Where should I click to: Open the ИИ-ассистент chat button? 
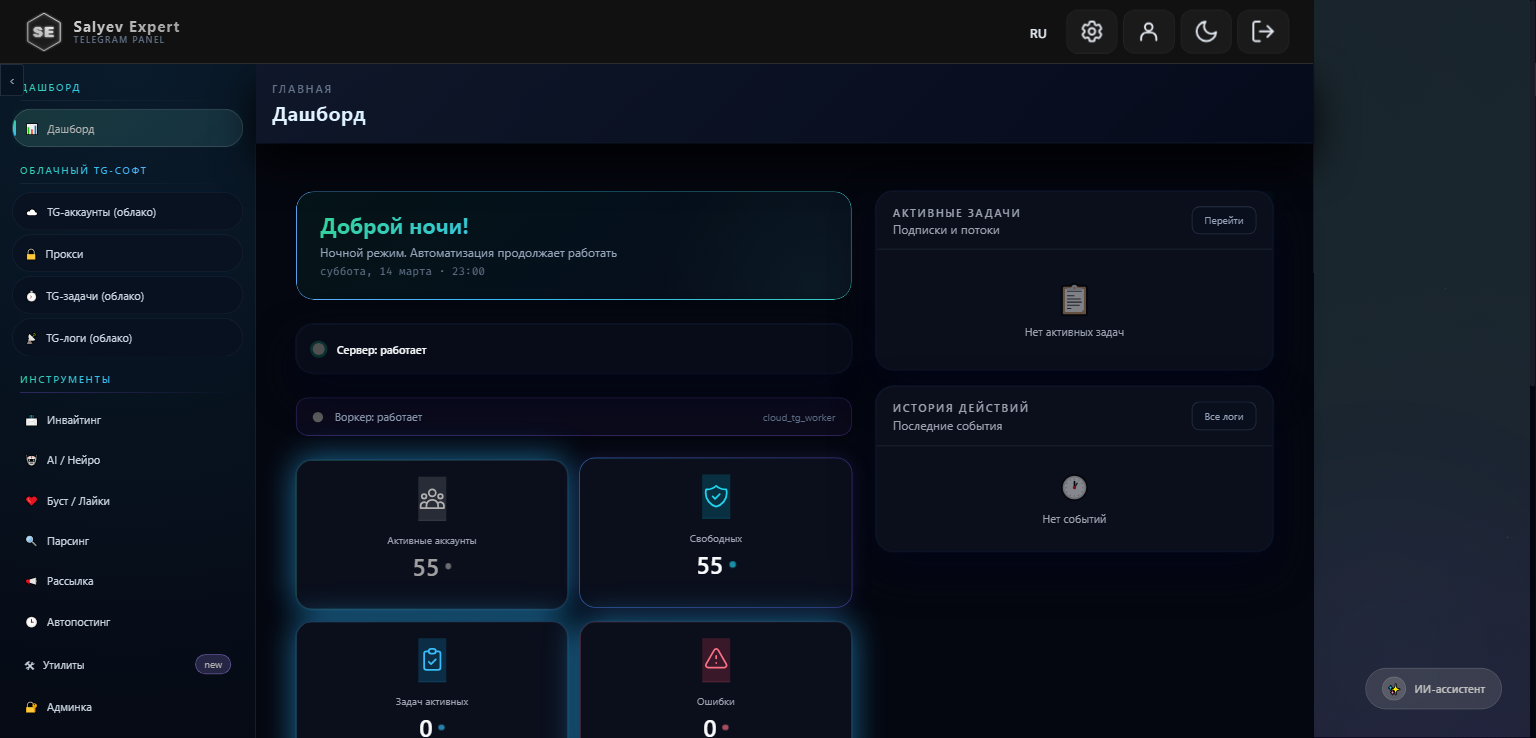tap(1433, 689)
